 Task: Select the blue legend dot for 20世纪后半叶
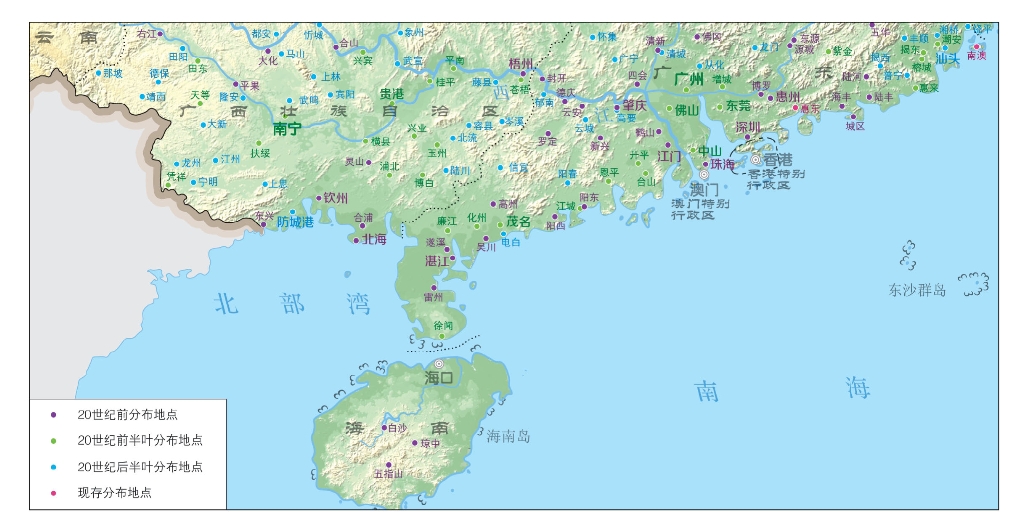(54, 467)
